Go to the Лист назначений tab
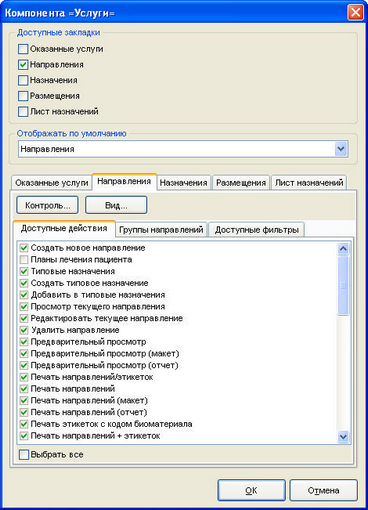368x510 pixels. coord(309,183)
